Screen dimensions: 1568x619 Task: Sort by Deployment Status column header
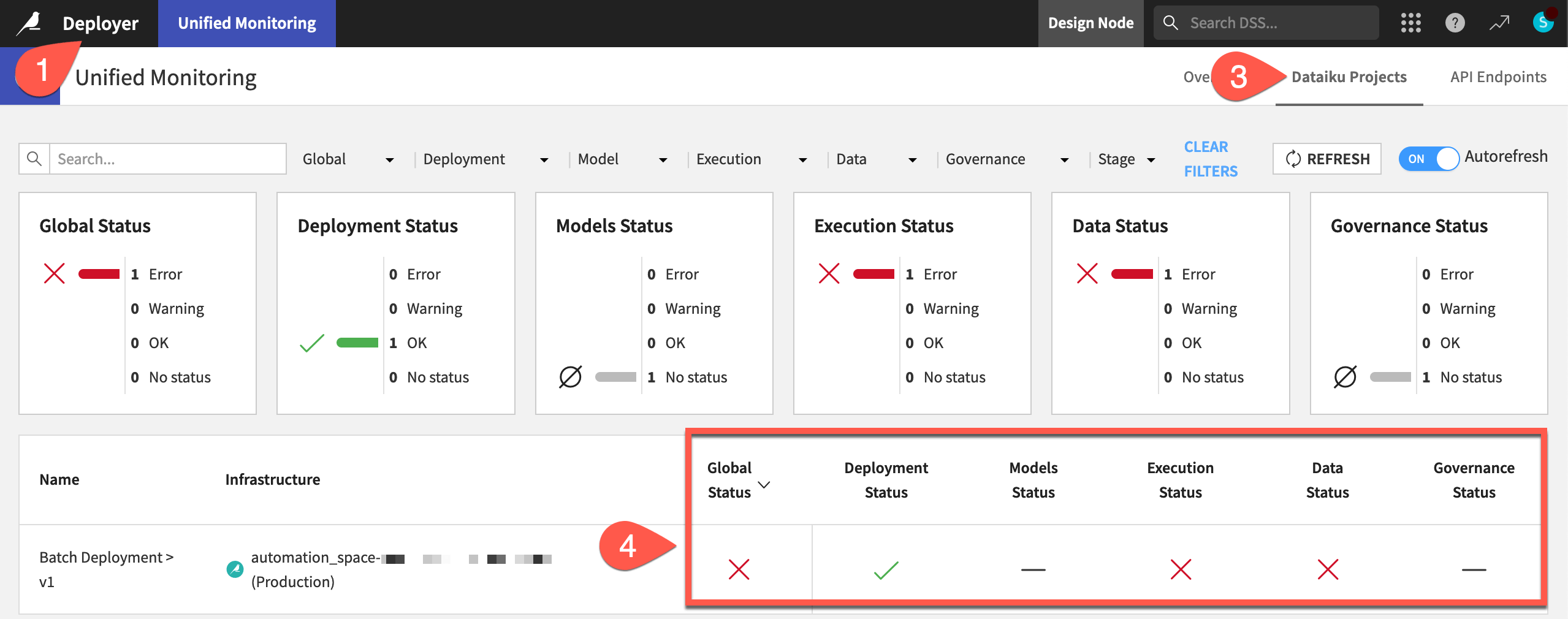[x=886, y=480]
